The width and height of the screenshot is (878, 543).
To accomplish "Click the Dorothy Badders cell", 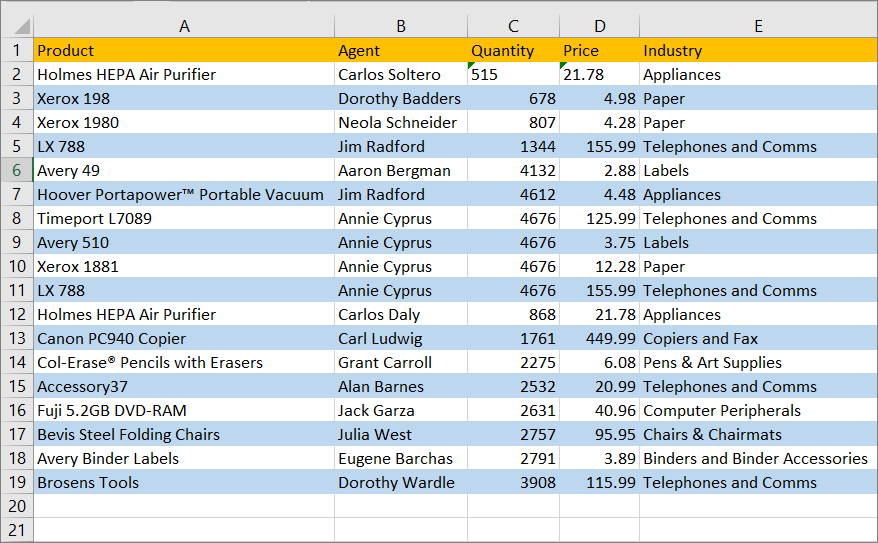I will tap(401, 99).
